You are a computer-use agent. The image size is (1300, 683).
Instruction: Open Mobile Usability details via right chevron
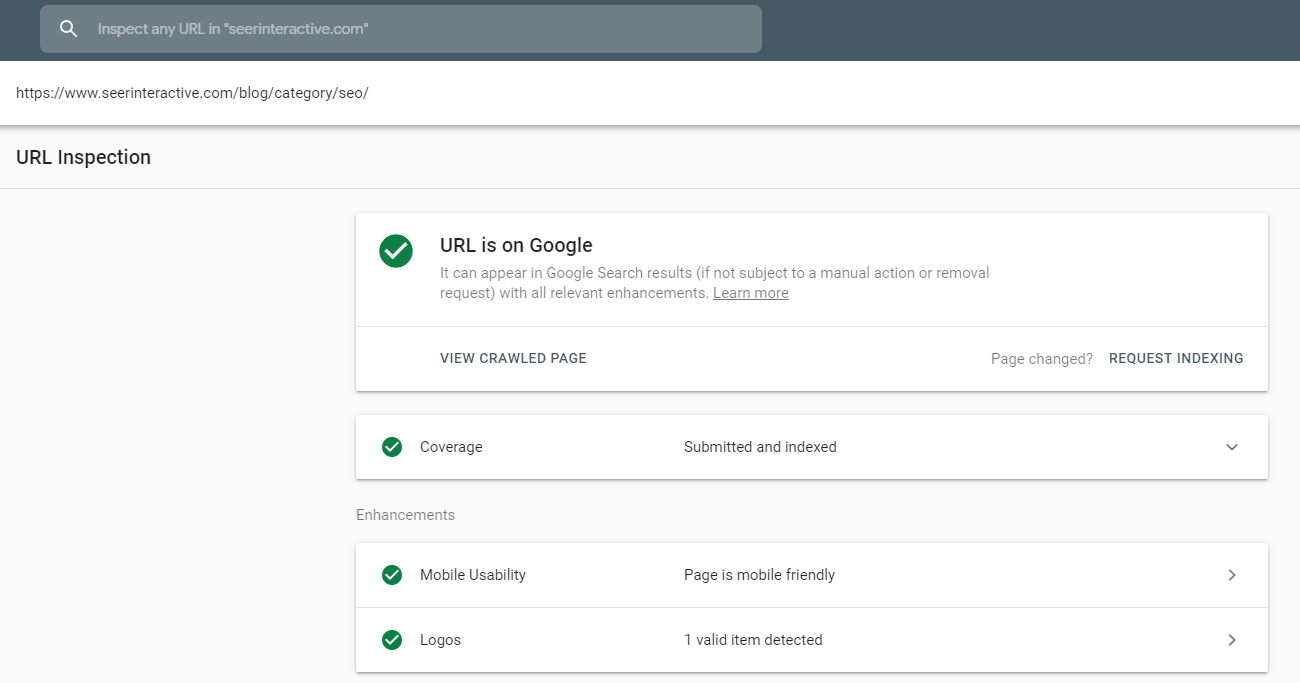click(x=1232, y=575)
